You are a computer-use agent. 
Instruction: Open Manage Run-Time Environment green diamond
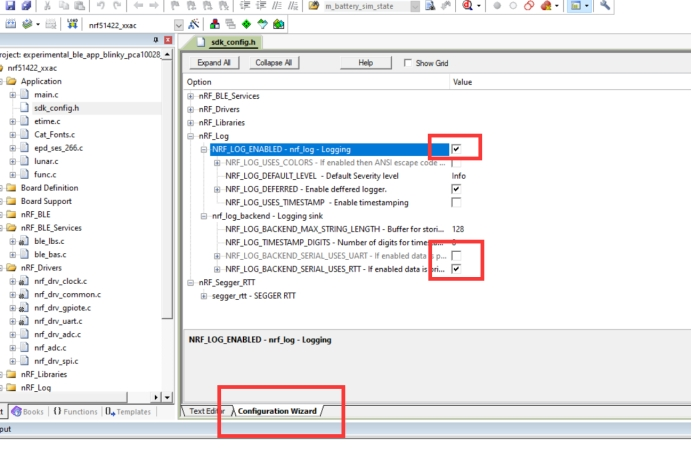[x=246, y=24]
